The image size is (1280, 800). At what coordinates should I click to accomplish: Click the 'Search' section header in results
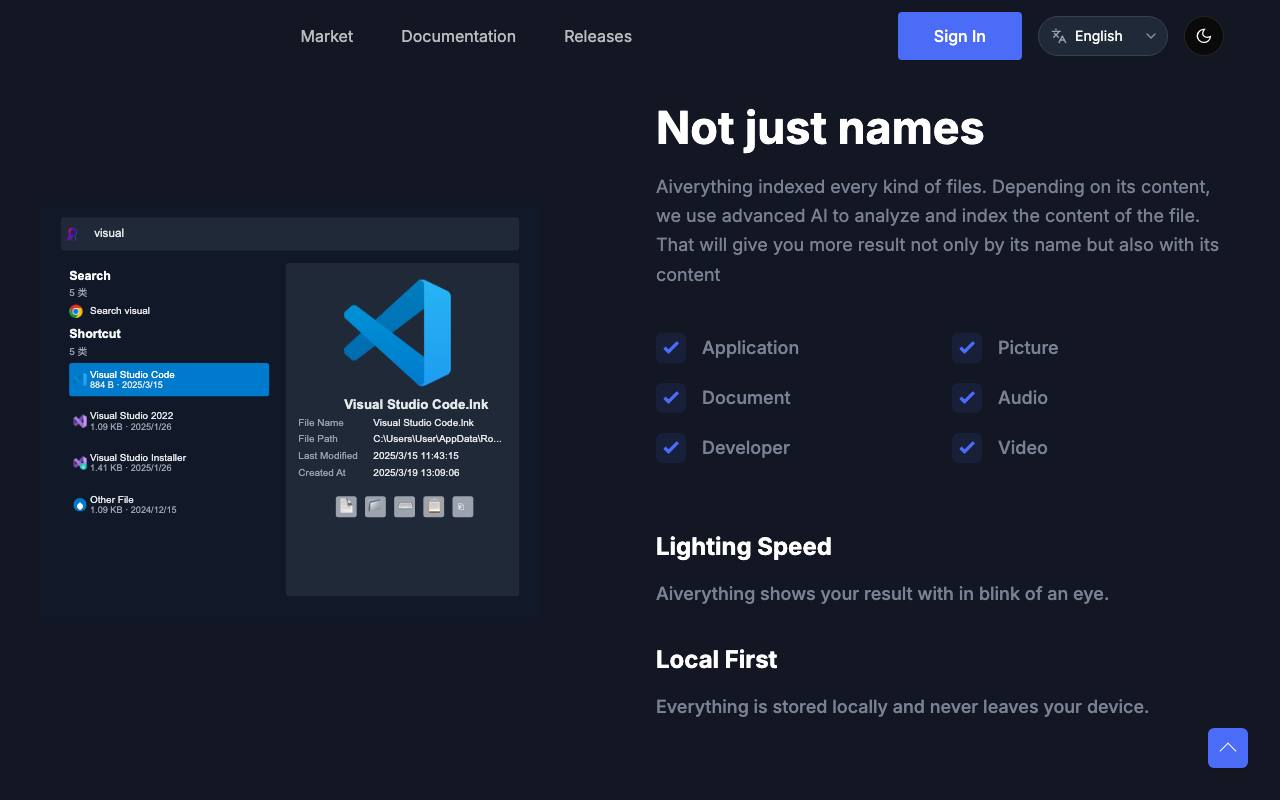(90, 276)
